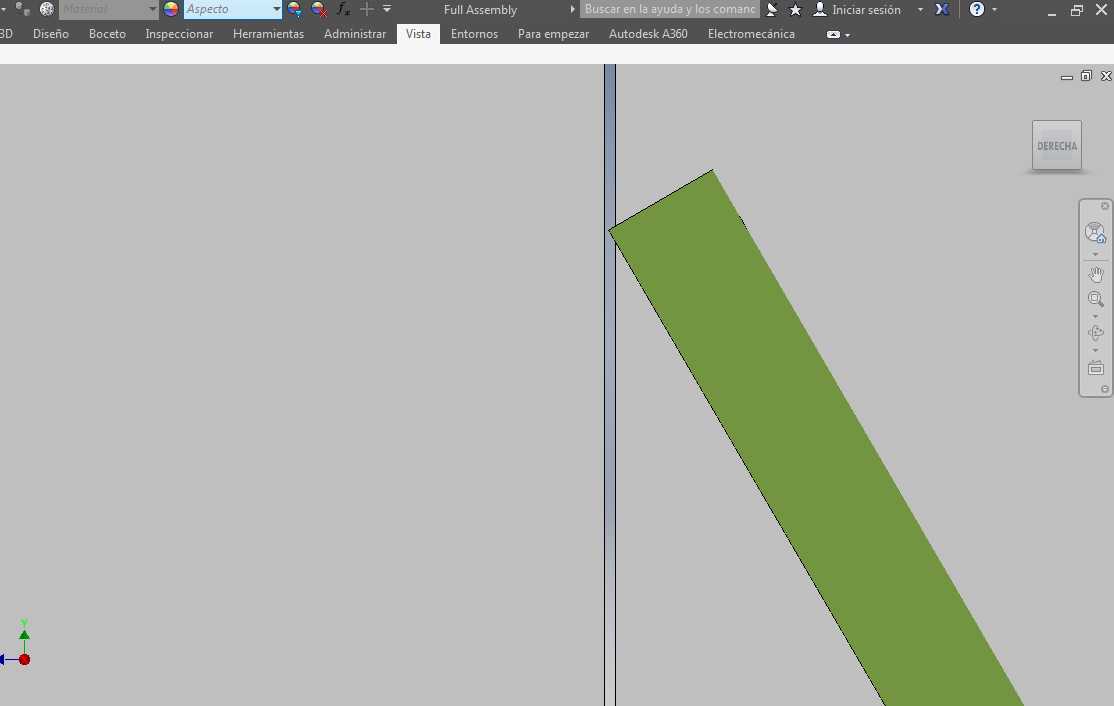Open the help question mark icon
Image resolution: width=1114 pixels, height=706 pixels.
click(x=977, y=9)
